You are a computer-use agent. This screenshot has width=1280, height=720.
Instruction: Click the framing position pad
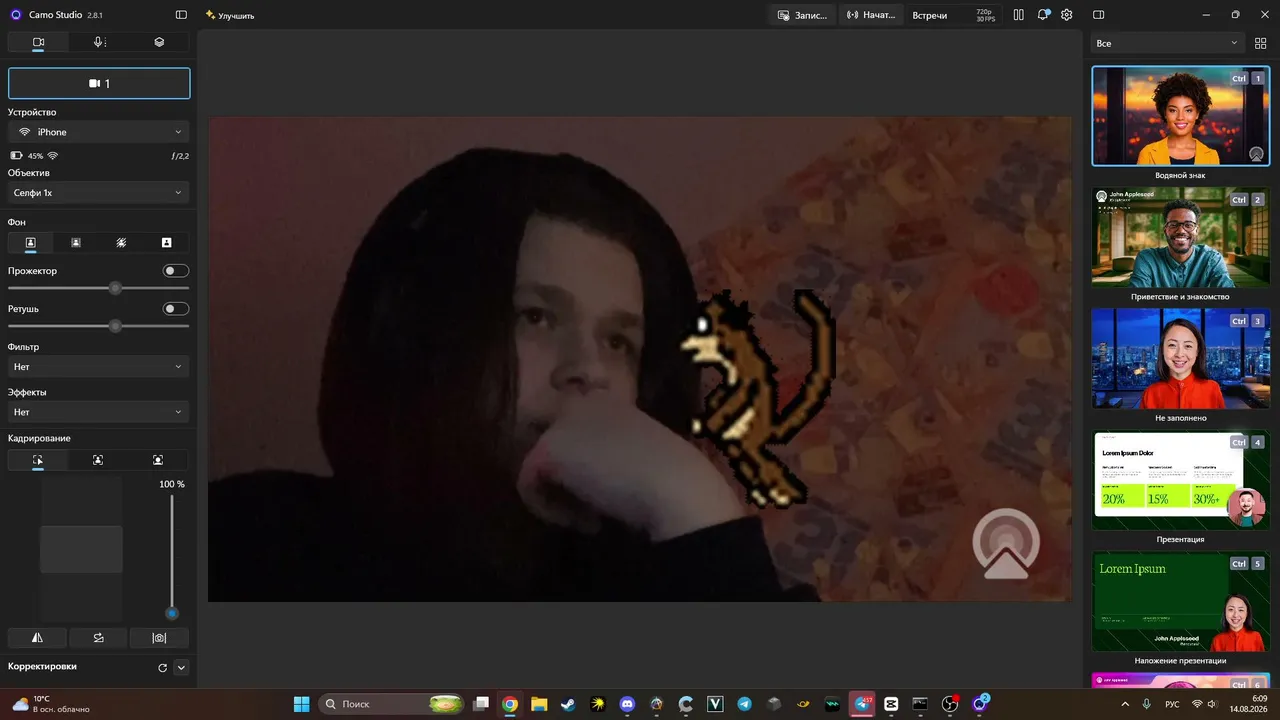(x=81, y=549)
